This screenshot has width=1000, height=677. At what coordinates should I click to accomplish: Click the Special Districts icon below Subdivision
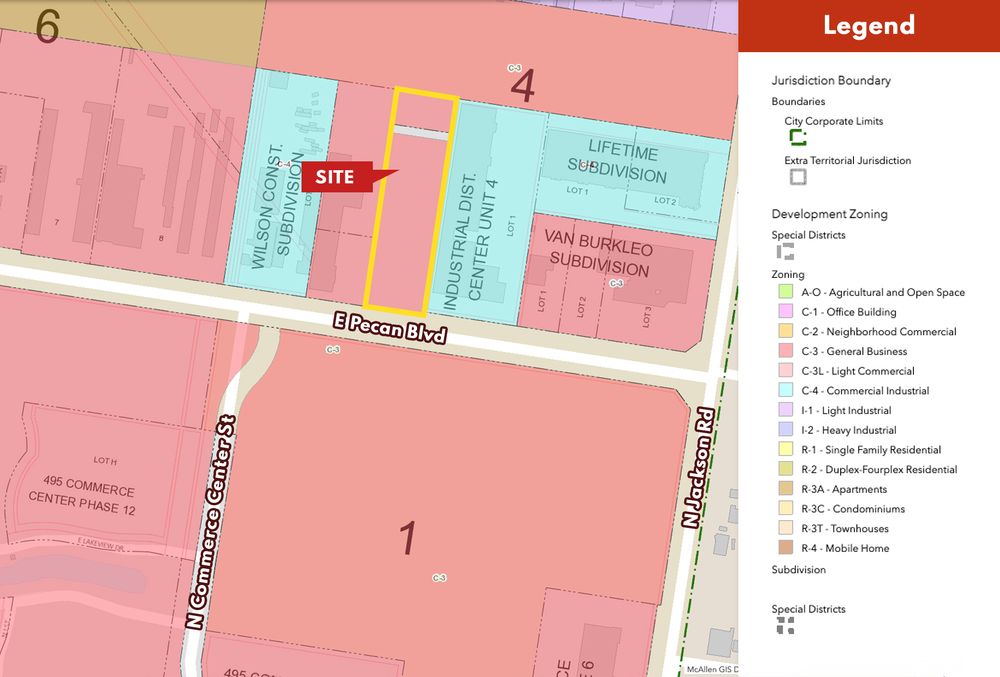785,626
